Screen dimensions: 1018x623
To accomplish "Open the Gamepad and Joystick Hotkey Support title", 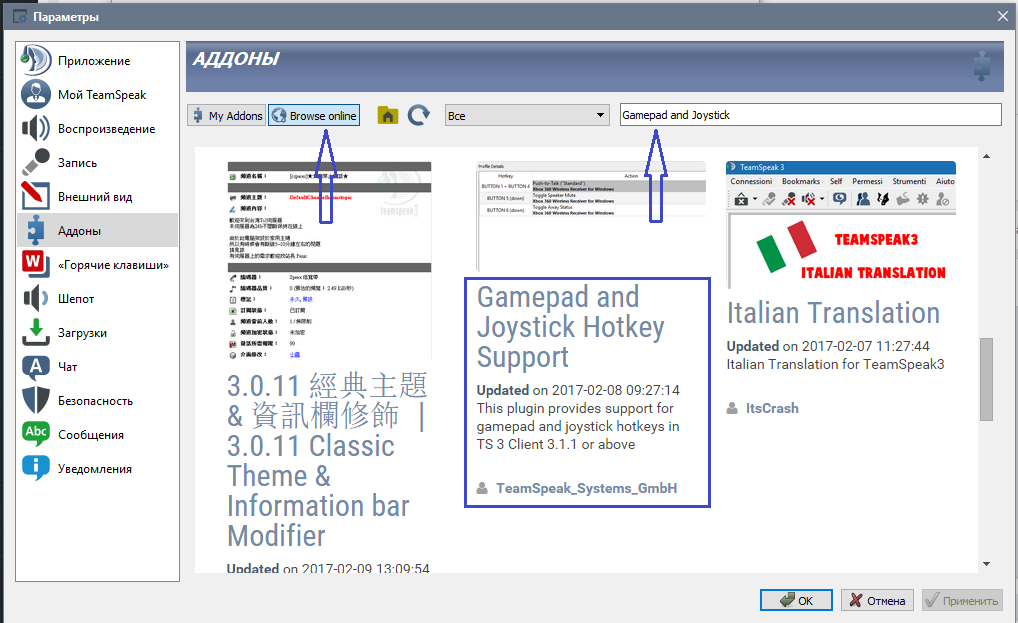I will coord(571,326).
